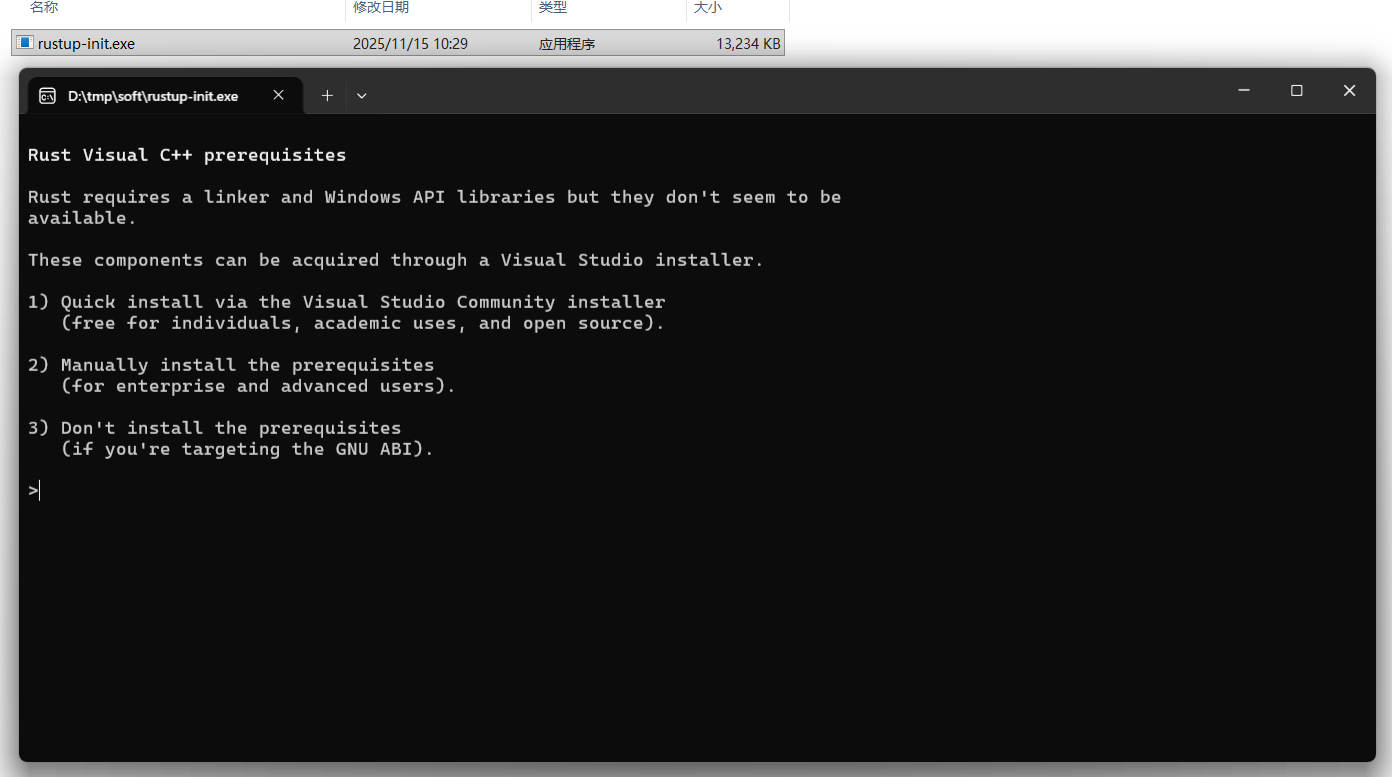Sort Explorer list by 修改日期 column
Viewport: 1392px width, 777px height.
click(381, 8)
